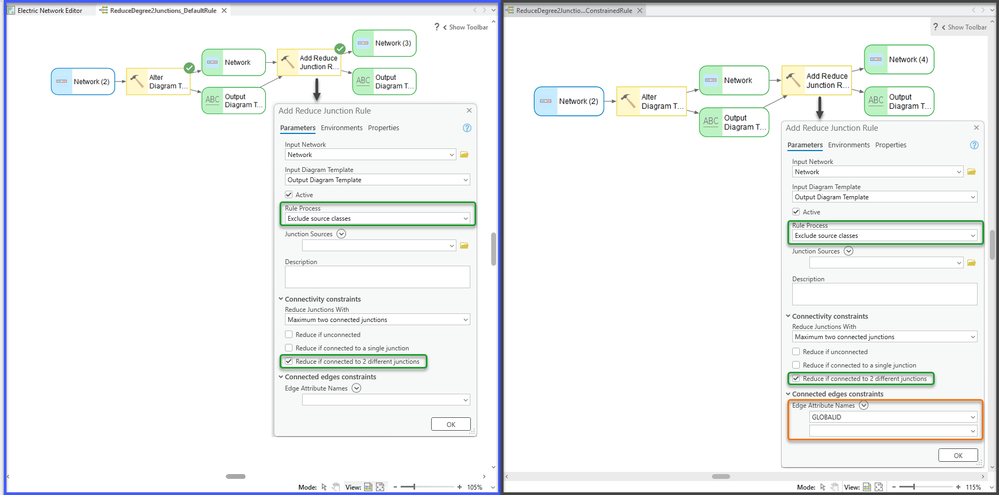Open the Environments tab in left dialog
Screen dimensions: 999x495
click(341, 128)
